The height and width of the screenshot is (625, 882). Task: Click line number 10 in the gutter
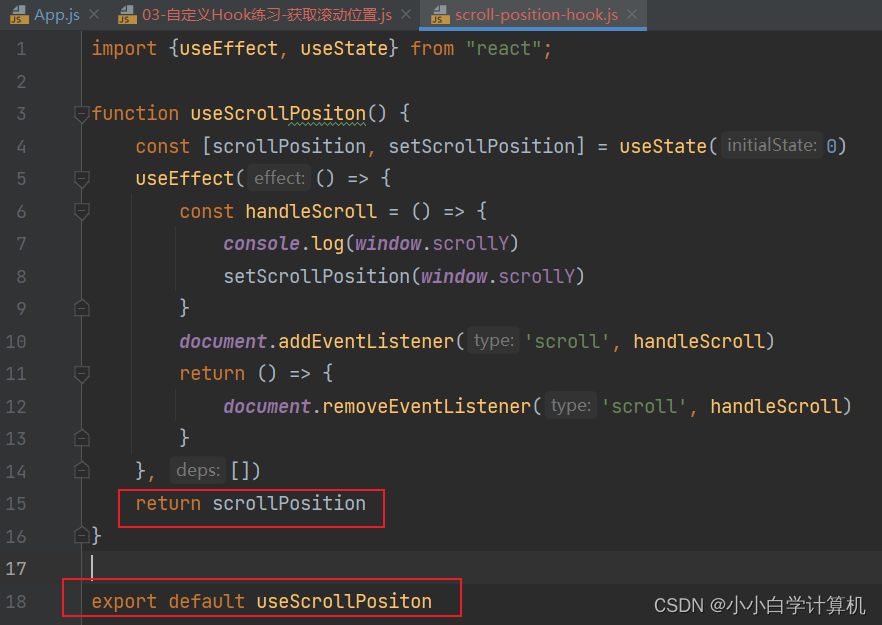coord(16,341)
